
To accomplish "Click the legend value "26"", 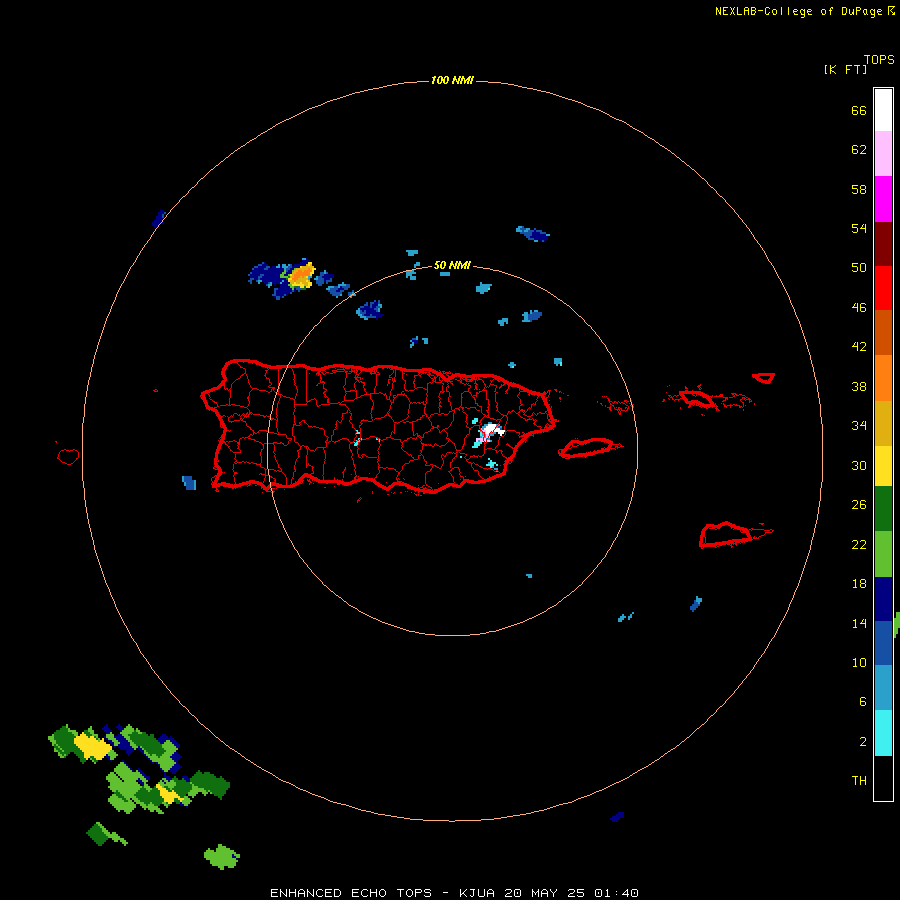I will point(859,505).
